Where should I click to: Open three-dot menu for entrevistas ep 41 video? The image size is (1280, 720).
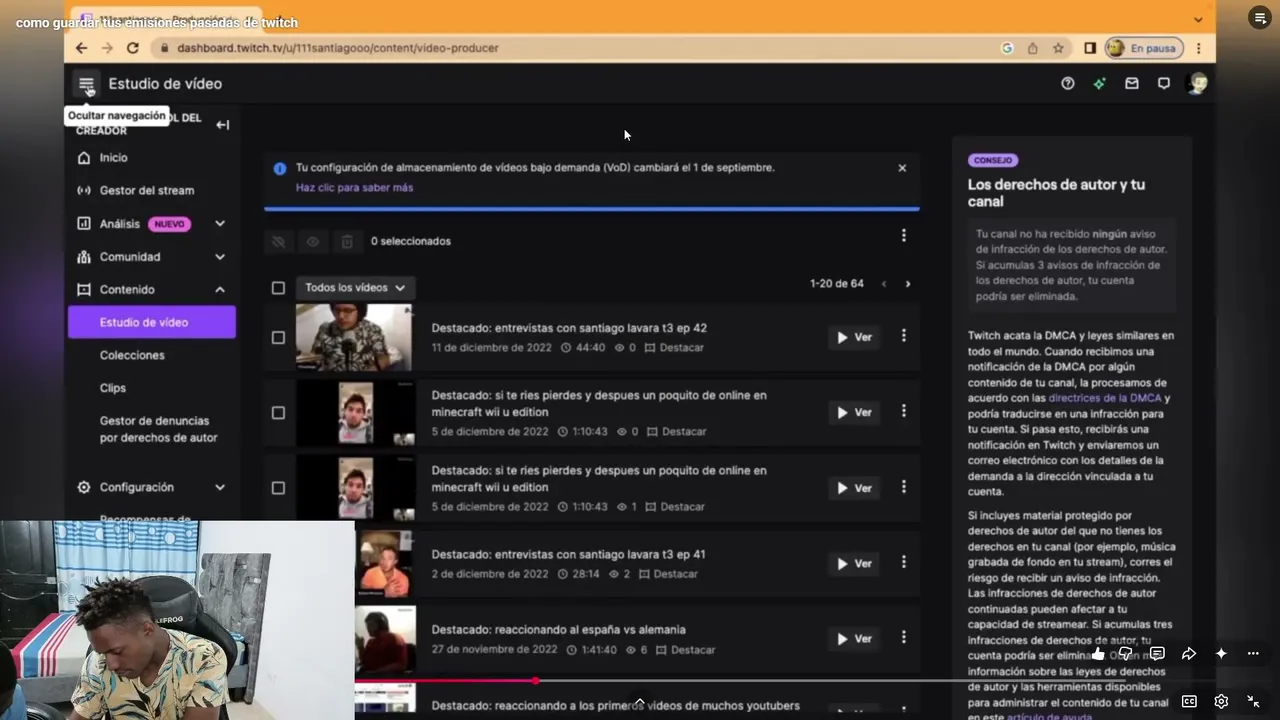(x=904, y=562)
